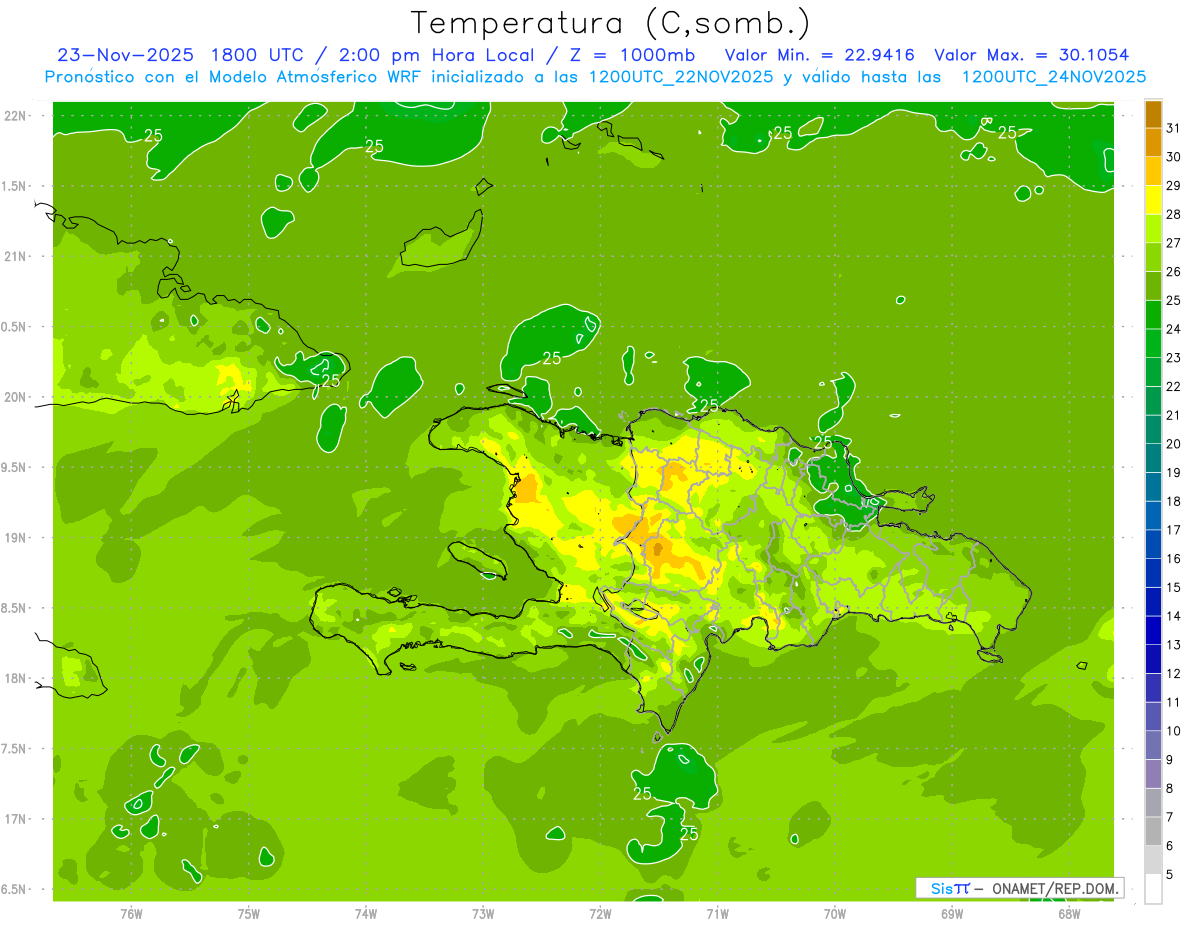Pick the gray swatch between 6 and 7
The width and height of the screenshot is (1200, 927).
pos(1153,832)
